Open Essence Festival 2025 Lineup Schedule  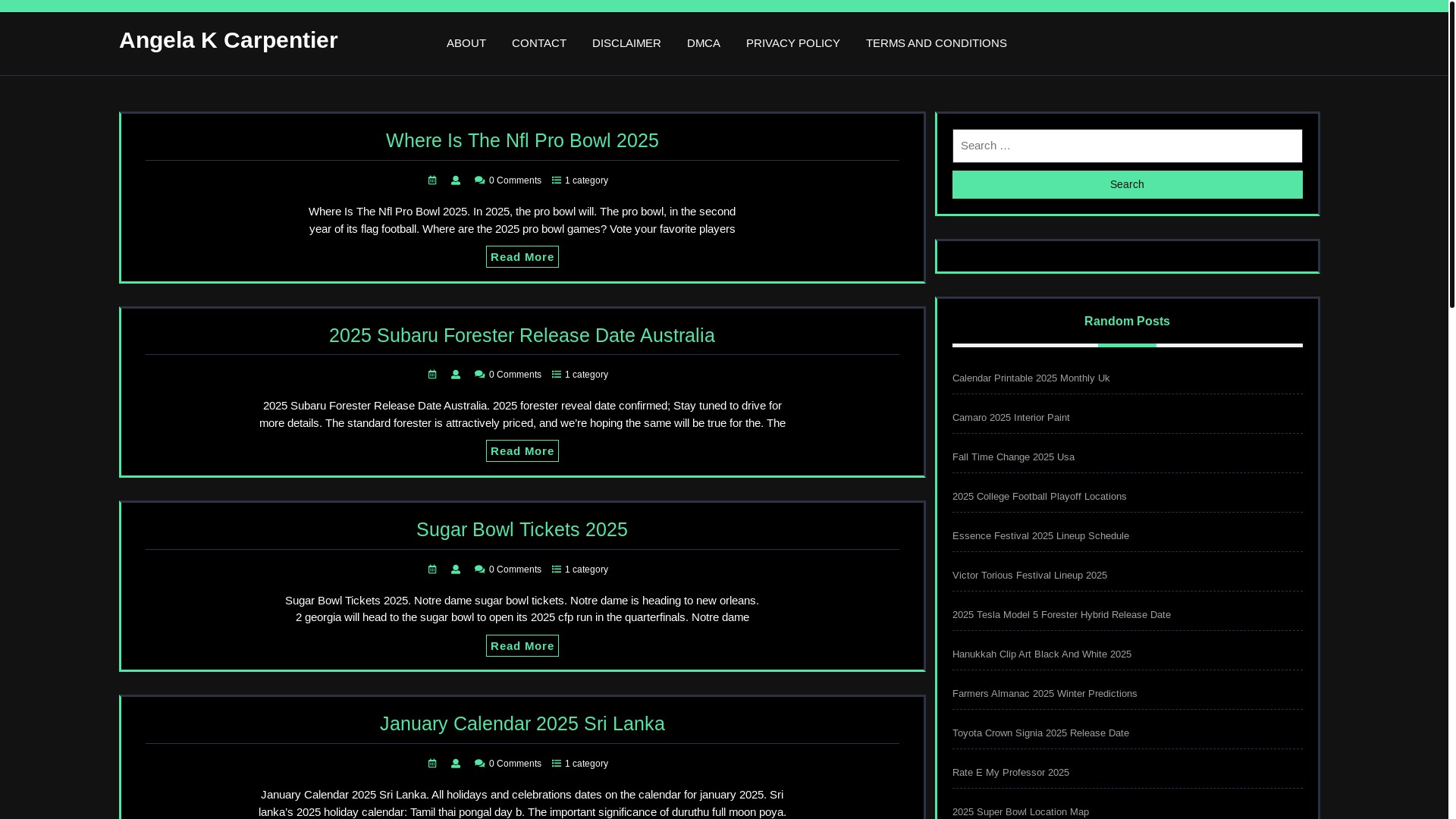1040,536
